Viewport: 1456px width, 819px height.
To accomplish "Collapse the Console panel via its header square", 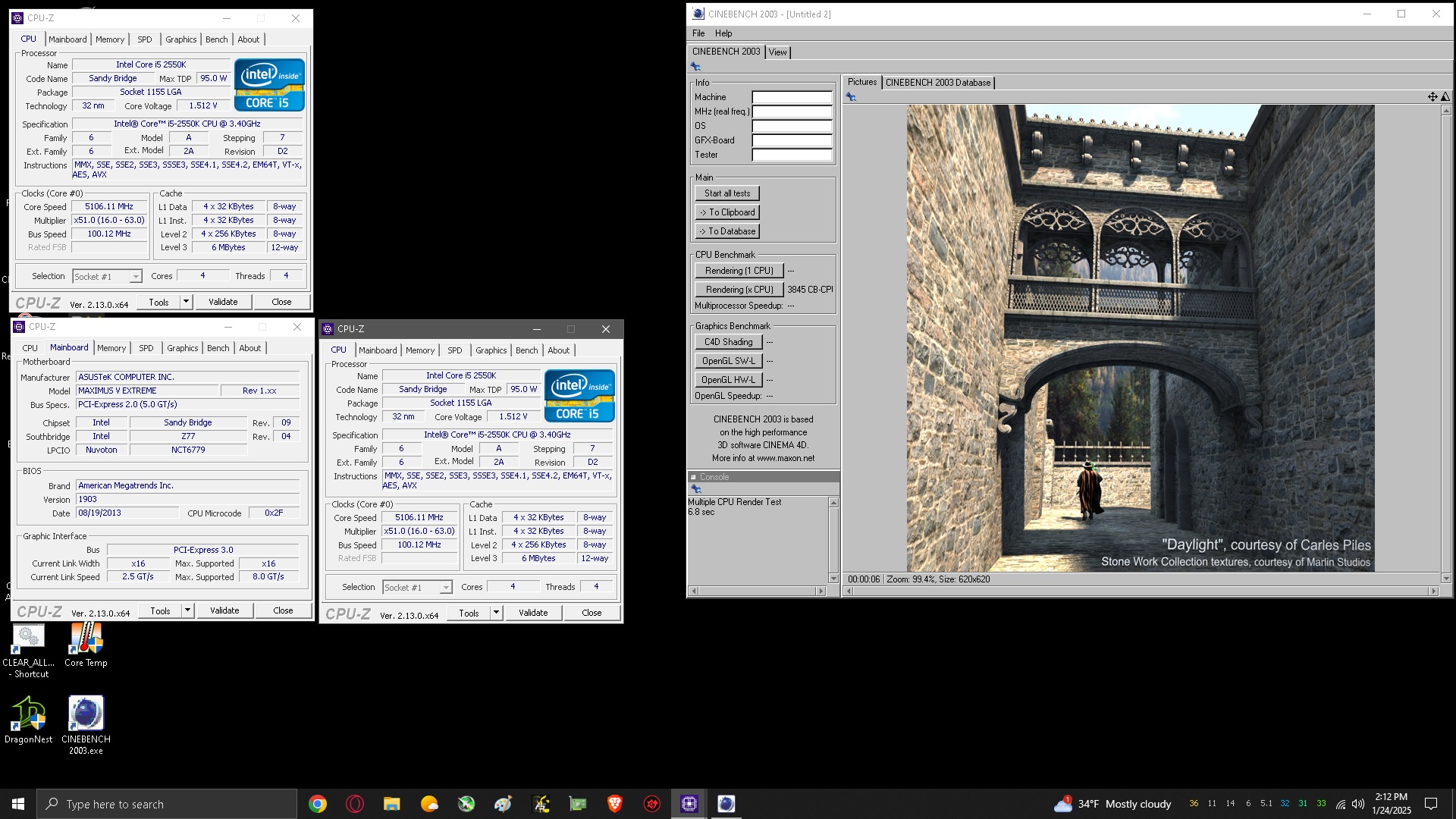I will tap(693, 477).
